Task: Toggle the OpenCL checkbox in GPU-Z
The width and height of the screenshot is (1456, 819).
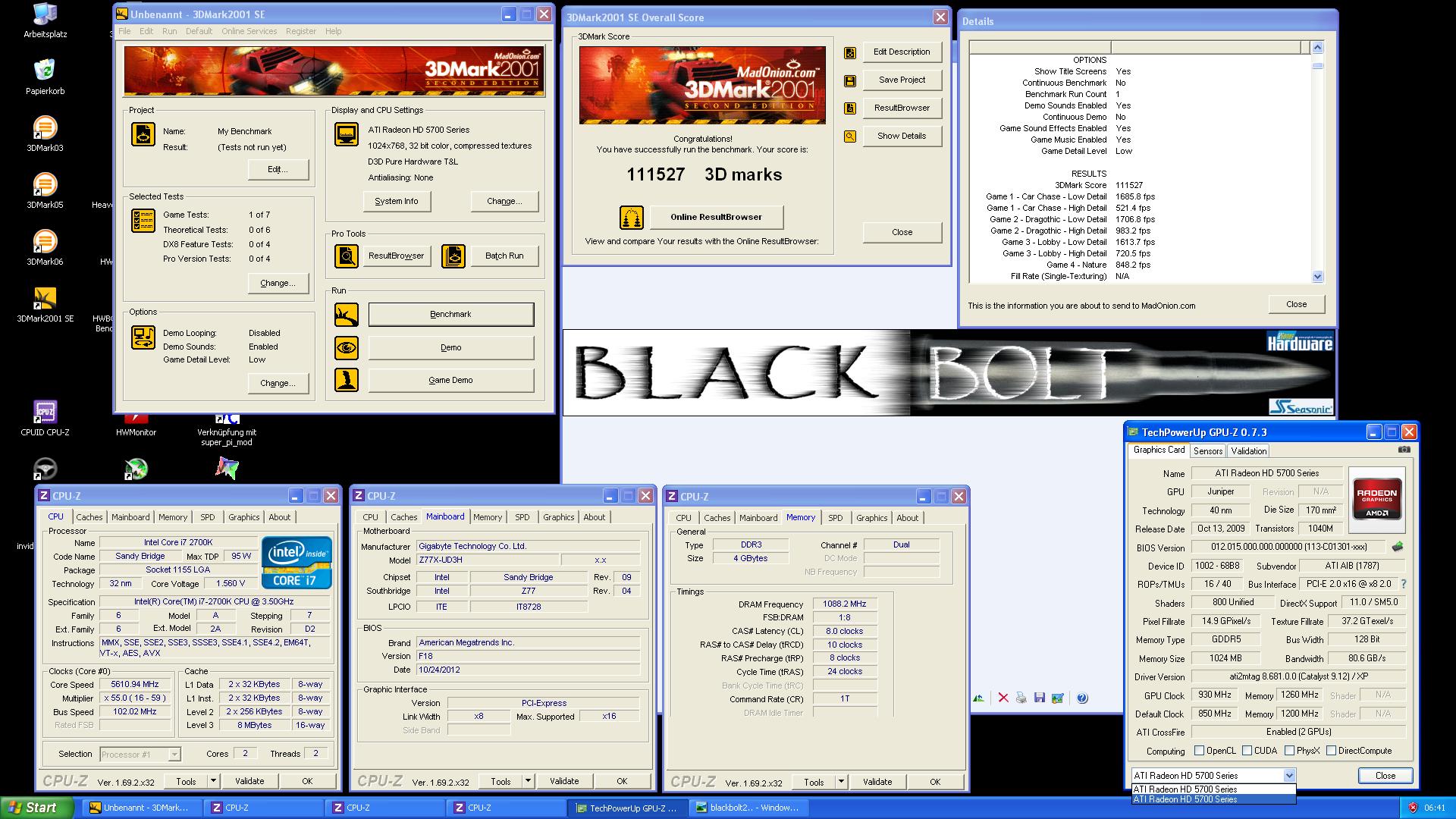Action: pos(1199,751)
